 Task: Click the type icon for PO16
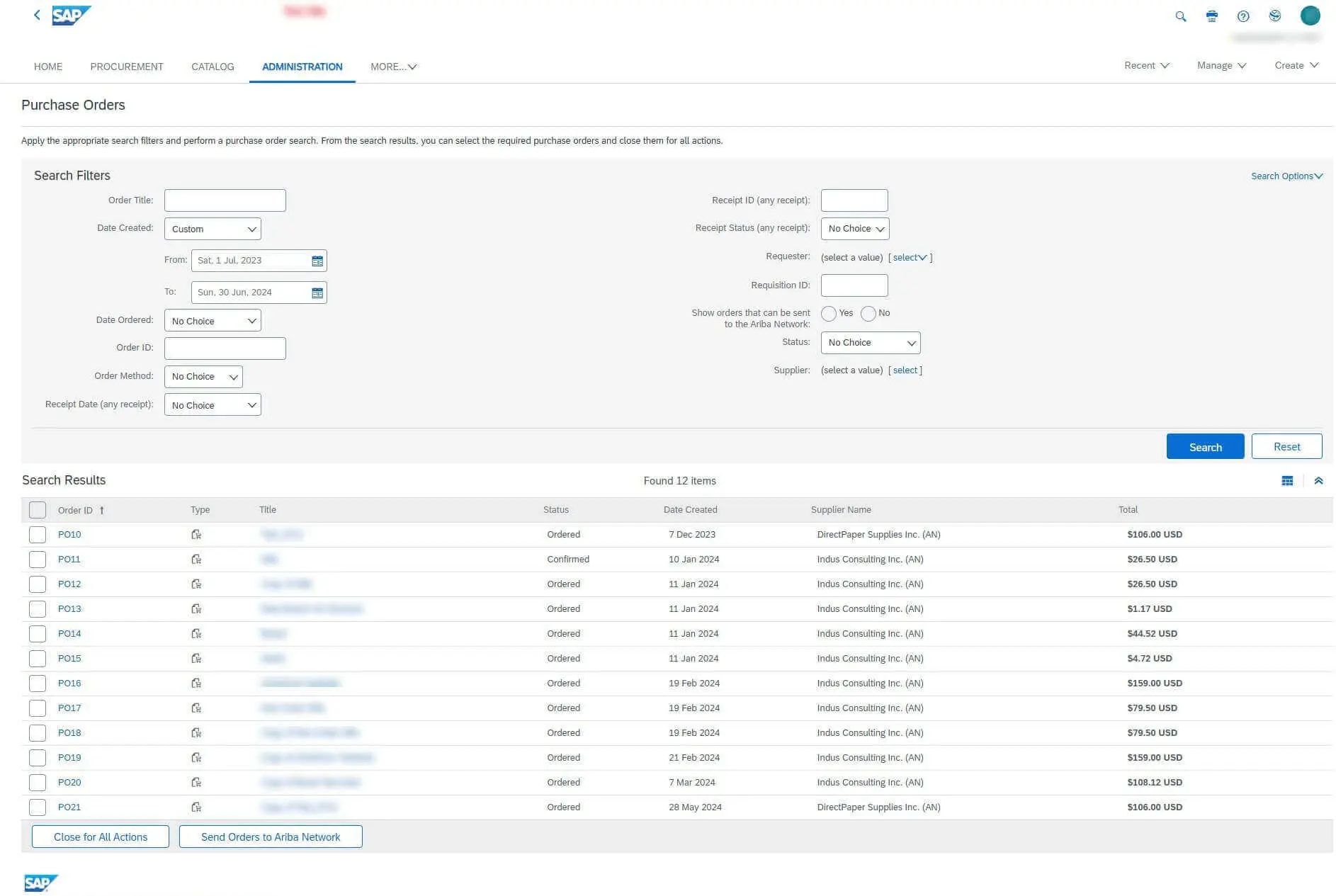pyautogui.click(x=196, y=684)
